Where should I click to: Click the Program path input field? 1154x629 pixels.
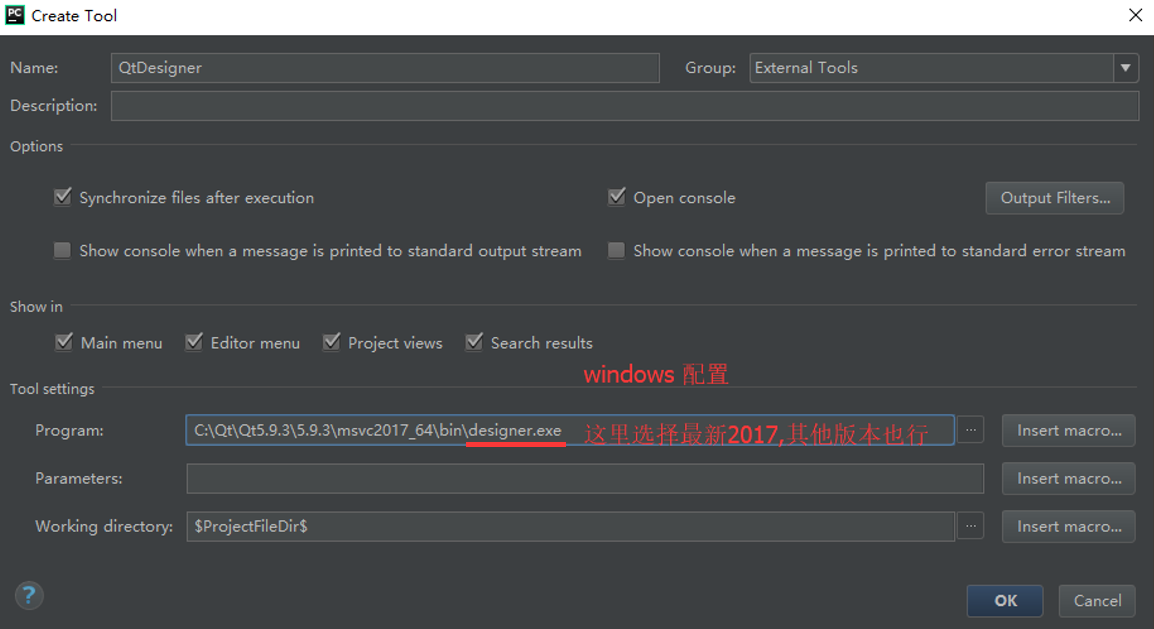[570, 430]
